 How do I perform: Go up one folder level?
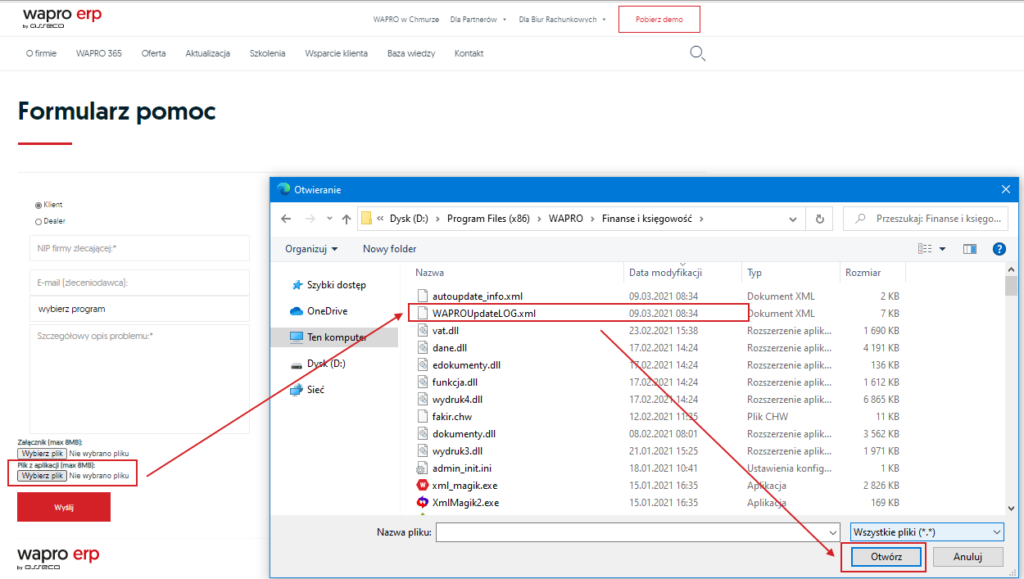click(346, 219)
